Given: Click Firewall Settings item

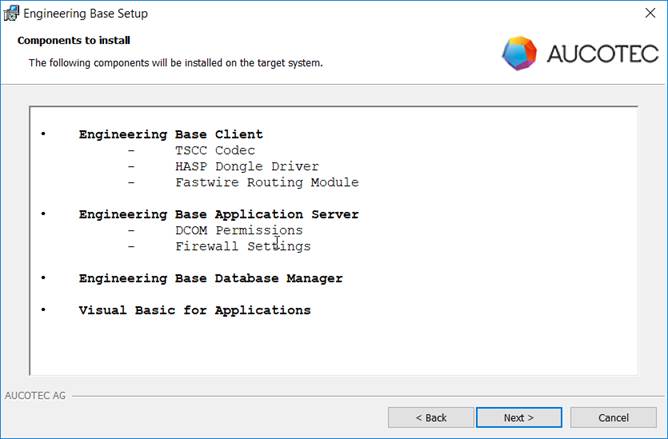Looking at the screenshot, I should point(243,246).
